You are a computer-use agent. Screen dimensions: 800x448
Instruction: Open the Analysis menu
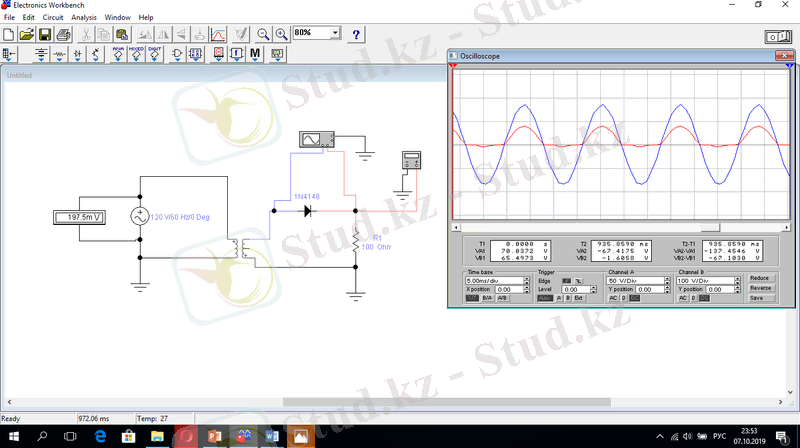click(x=84, y=18)
